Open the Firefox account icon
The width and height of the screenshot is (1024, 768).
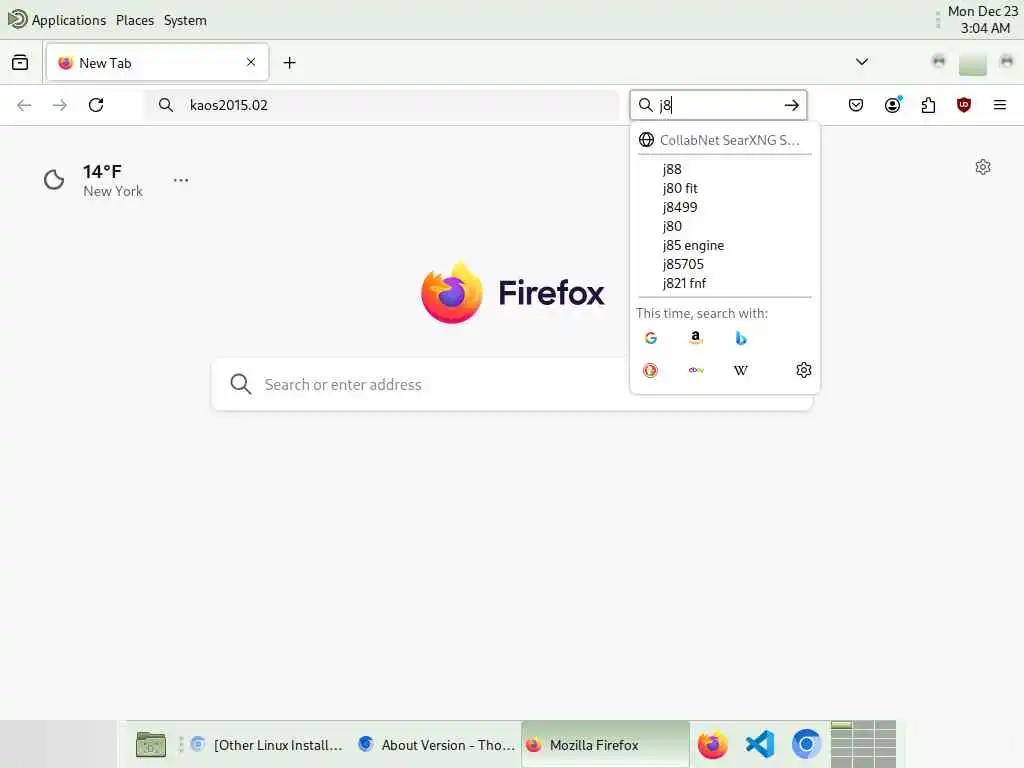[x=893, y=105]
